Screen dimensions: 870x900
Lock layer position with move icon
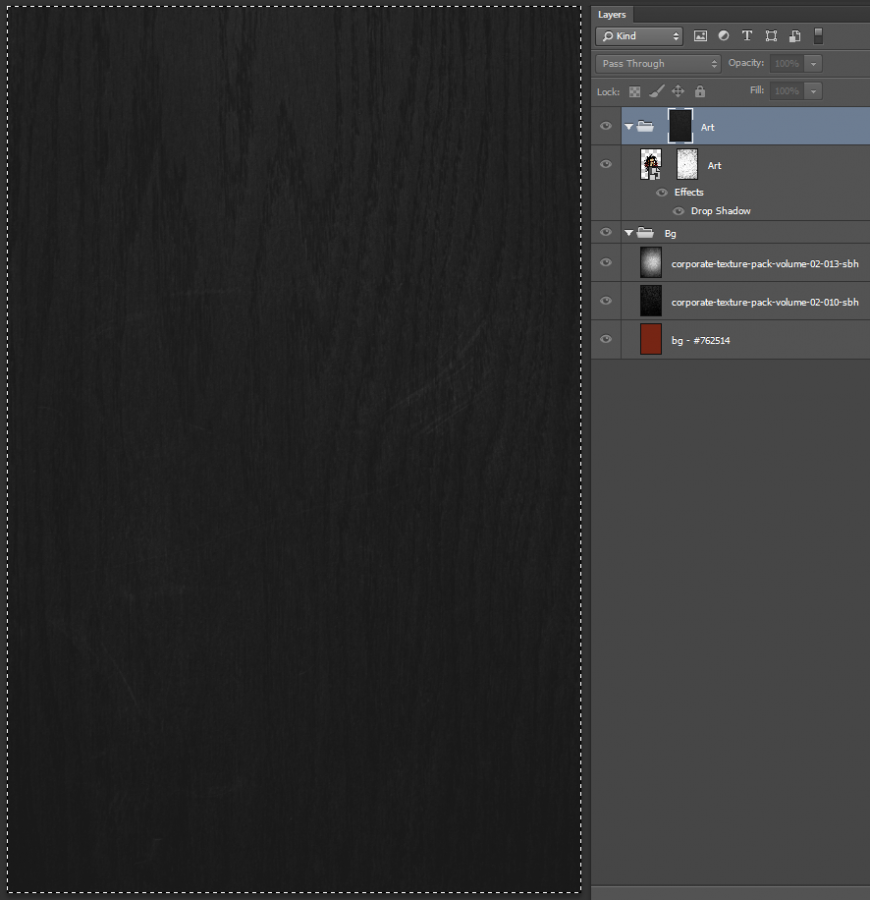(x=678, y=91)
